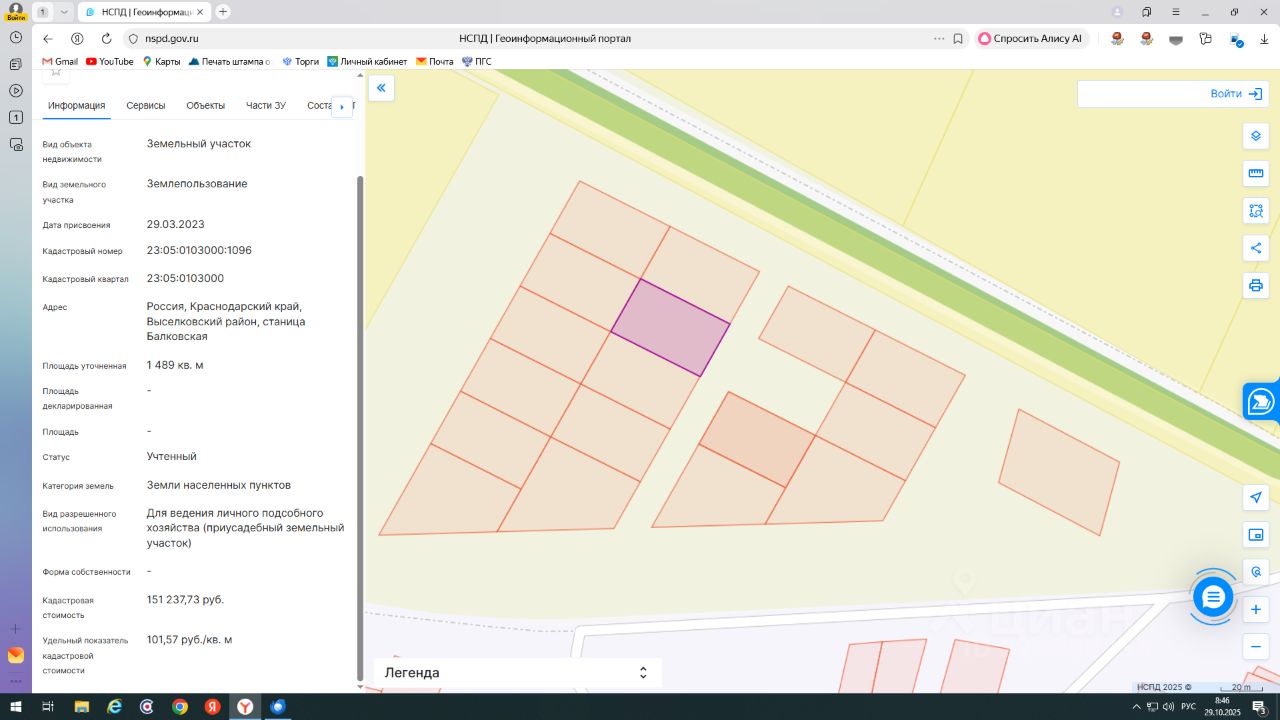
Task: Click the Войти profile button in browser corner
Action: pyautogui.click(x=16, y=12)
